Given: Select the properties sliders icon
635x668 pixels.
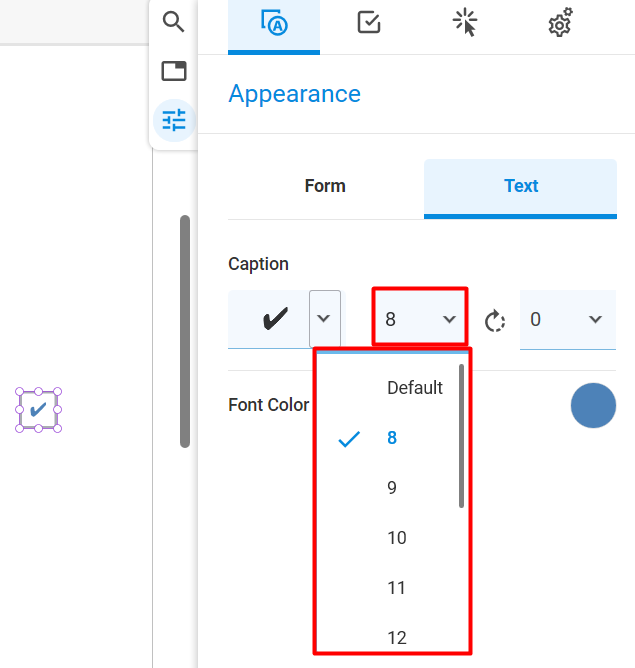Looking at the screenshot, I should [x=174, y=120].
